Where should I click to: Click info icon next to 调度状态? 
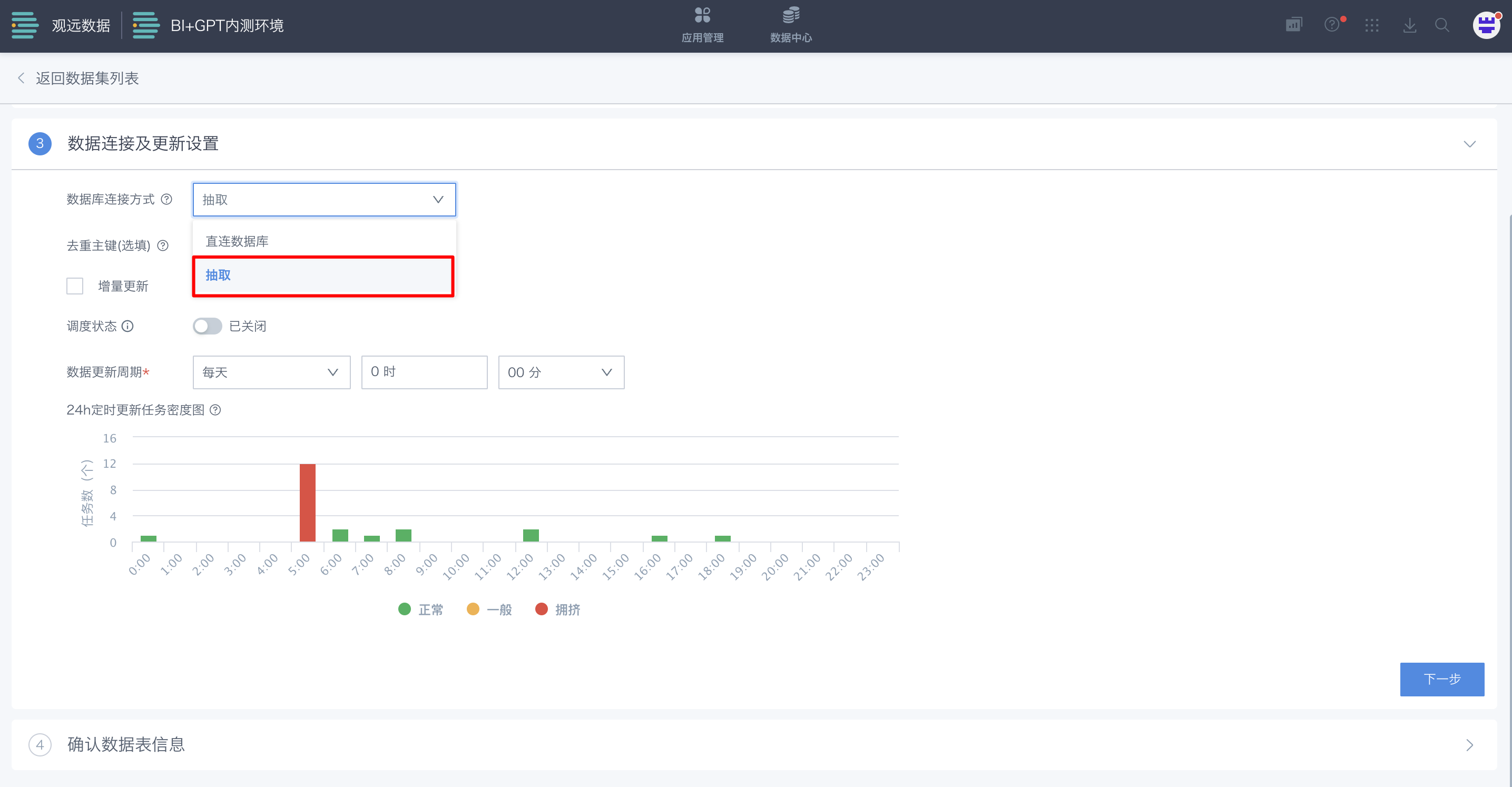(127, 326)
